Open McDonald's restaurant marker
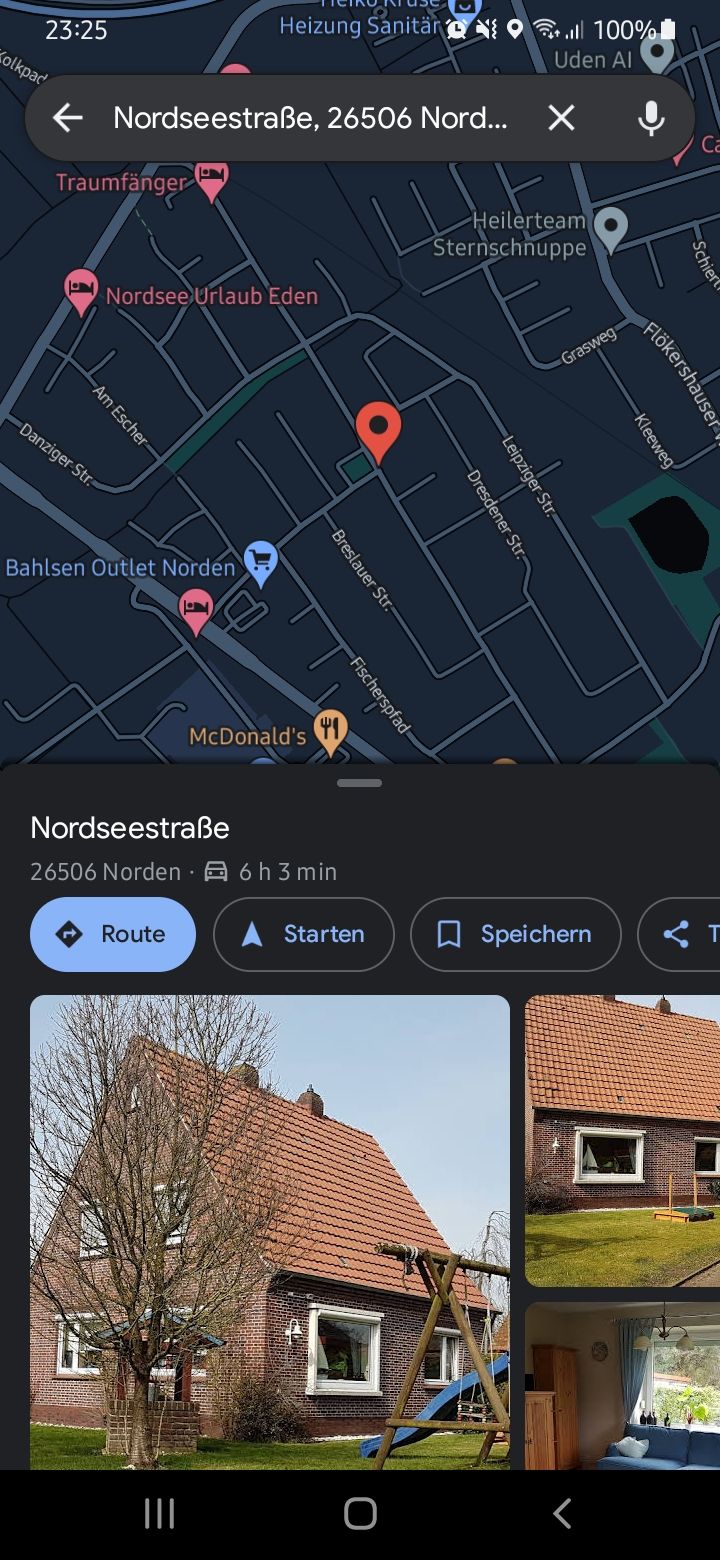720x1560 pixels. pos(331,734)
